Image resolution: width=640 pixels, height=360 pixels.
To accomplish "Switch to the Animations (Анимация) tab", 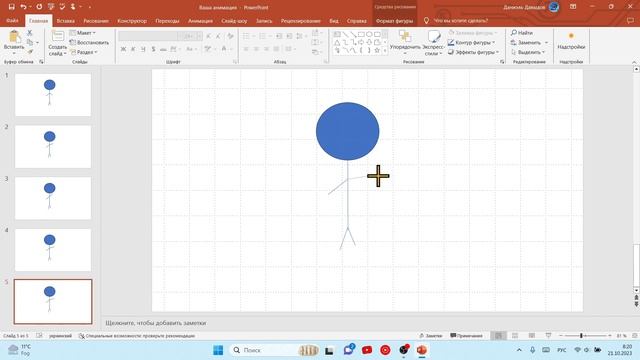I will coord(200,20).
